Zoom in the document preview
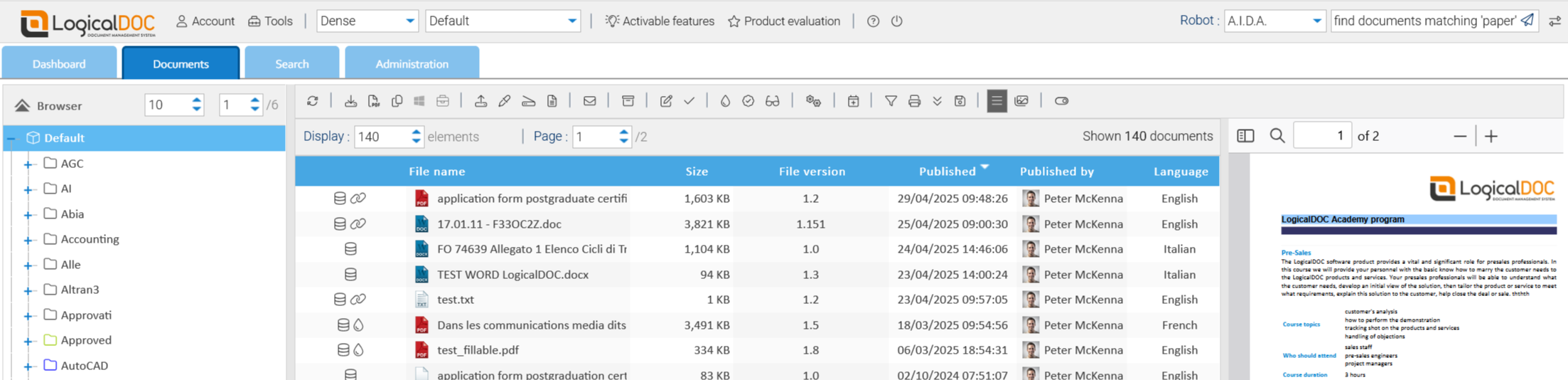Image resolution: width=1568 pixels, height=380 pixels. pyautogui.click(x=1491, y=136)
